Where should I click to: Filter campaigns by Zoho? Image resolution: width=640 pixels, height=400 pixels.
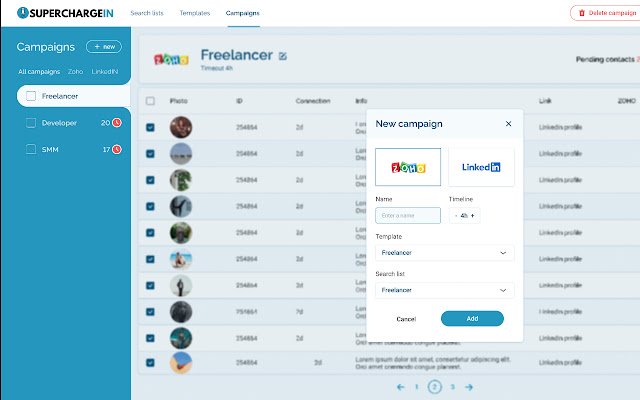(76, 71)
